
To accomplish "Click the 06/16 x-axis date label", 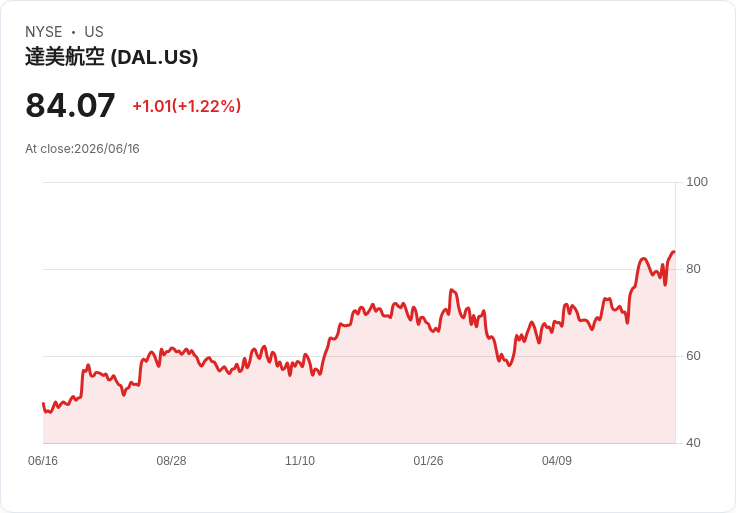I will [x=43, y=461].
